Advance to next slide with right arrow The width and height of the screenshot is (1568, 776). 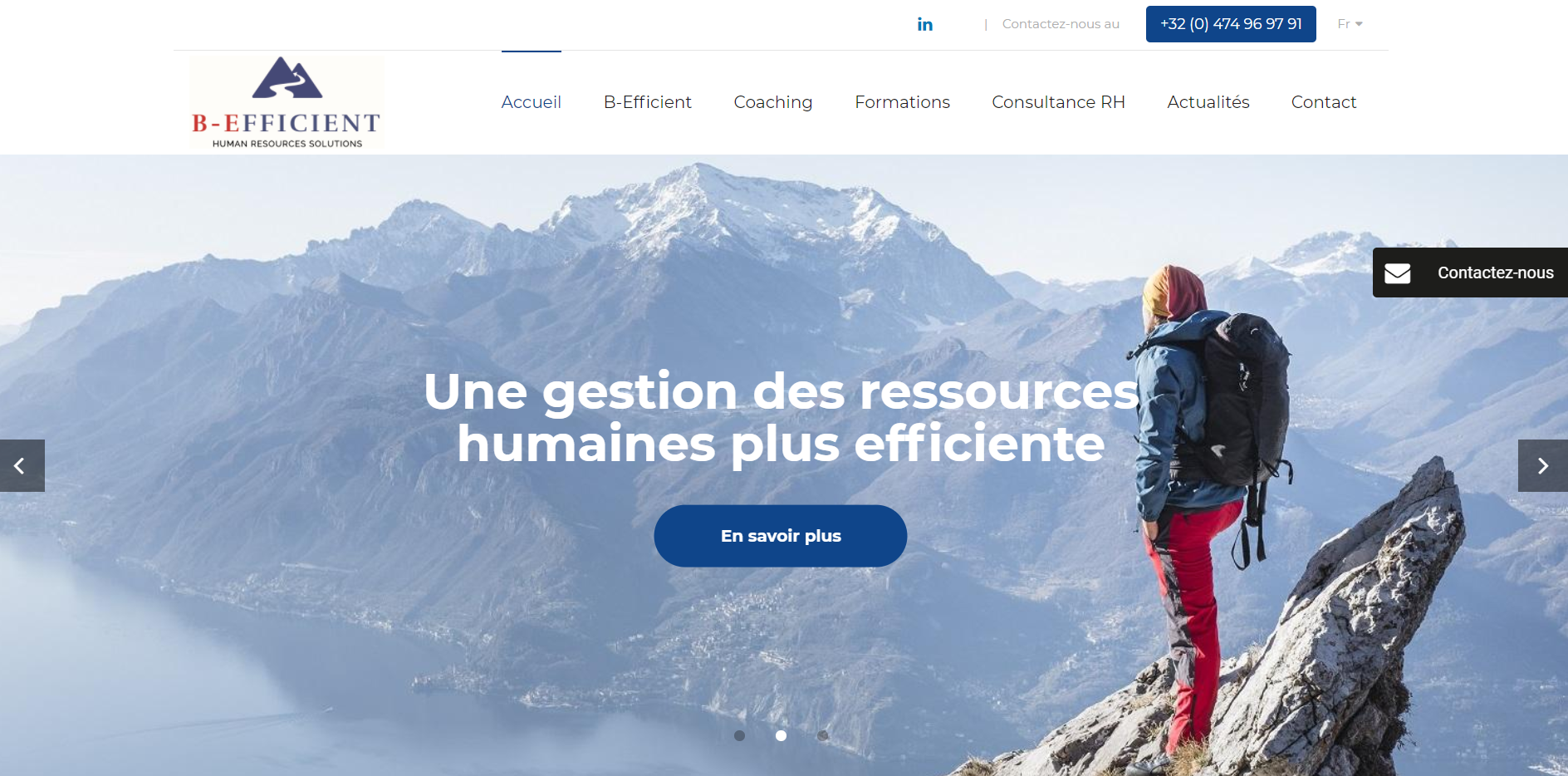[1543, 466]
